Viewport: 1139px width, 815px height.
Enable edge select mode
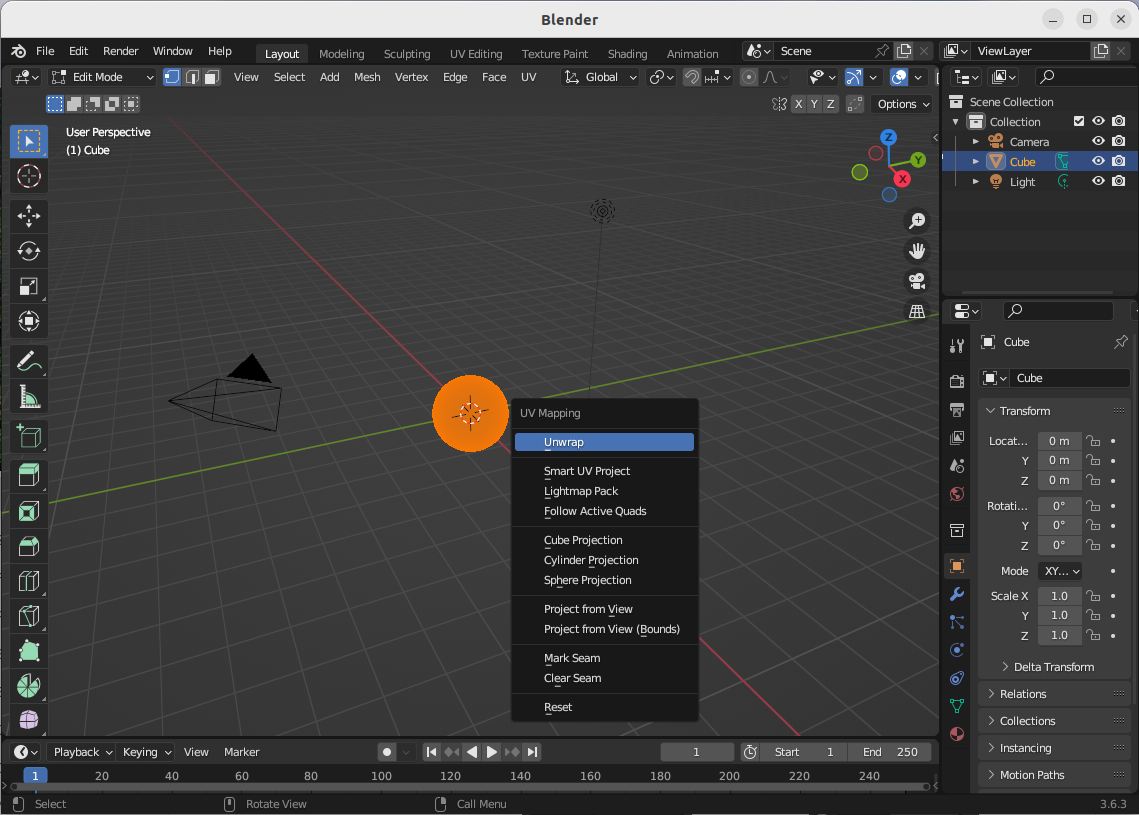click(192, 77)
